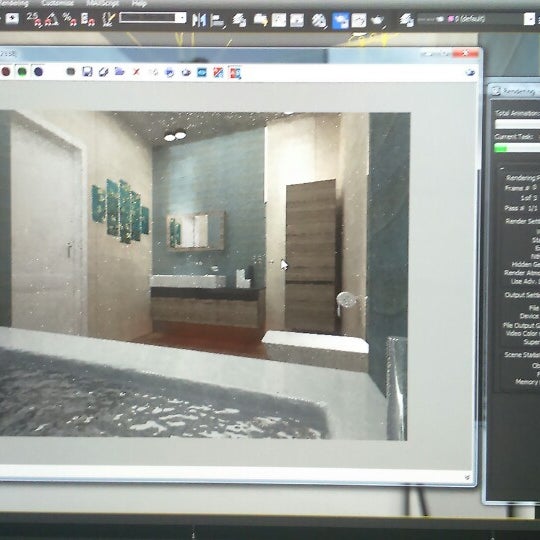Click the teapot at frame buffer's right
The height and width of the screenshot is (540, 540).
click(470, 72)
